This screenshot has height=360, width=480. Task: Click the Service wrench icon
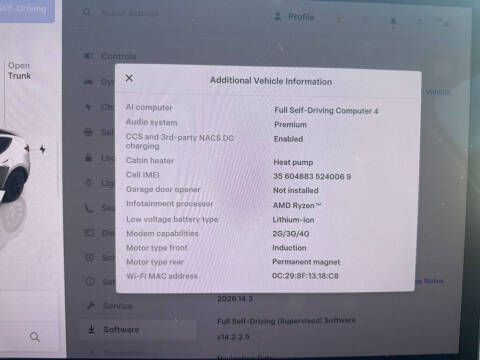pos(90,305)
